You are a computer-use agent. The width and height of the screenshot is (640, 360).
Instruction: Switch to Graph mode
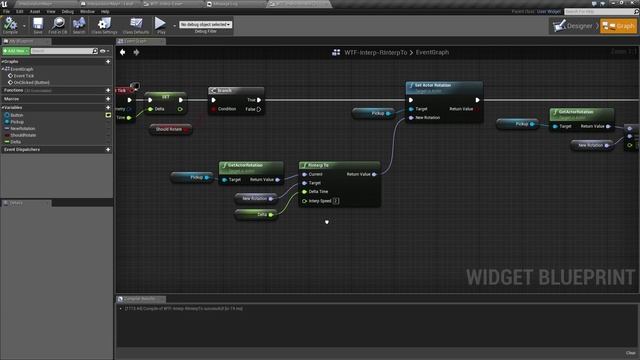pyautogui.click(x=618, y=26)
